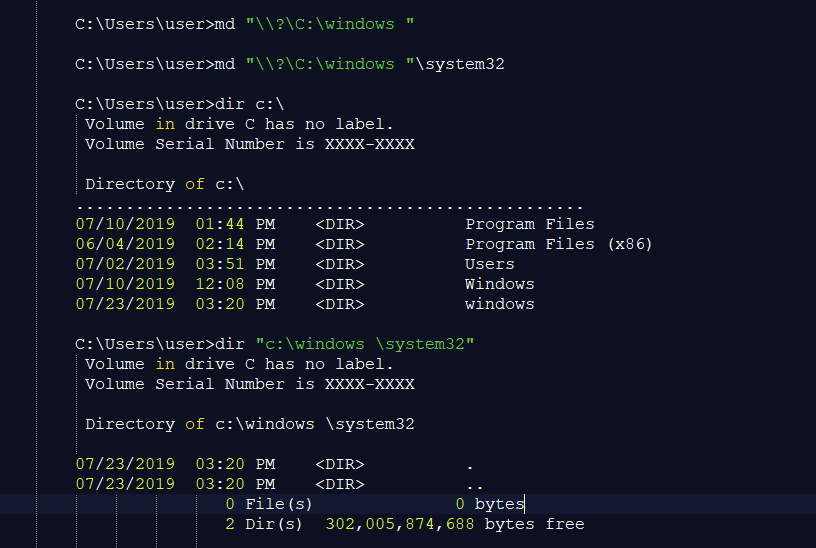
Task: Click the double-dot '..' parent directory entry
Action: (x=475, y=485)
